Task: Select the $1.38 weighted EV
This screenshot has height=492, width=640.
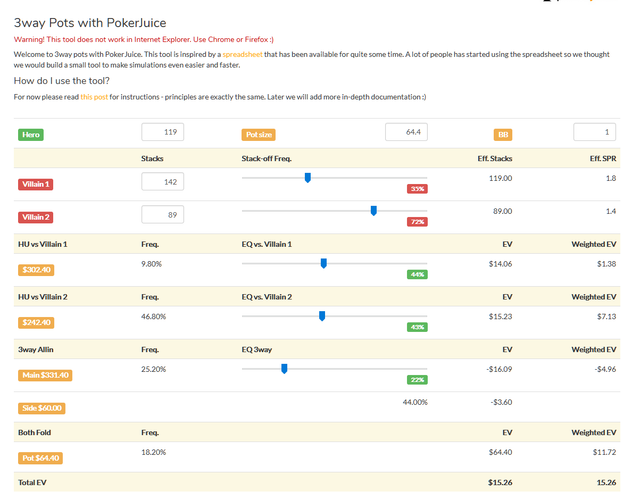Action: 607,264
